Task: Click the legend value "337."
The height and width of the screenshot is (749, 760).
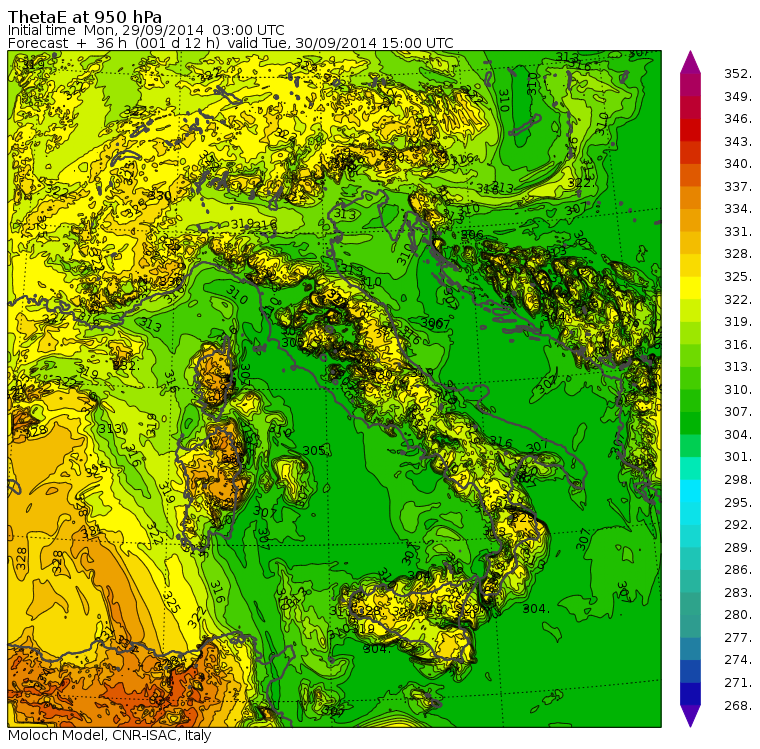Action: click(x=738, y=187)
